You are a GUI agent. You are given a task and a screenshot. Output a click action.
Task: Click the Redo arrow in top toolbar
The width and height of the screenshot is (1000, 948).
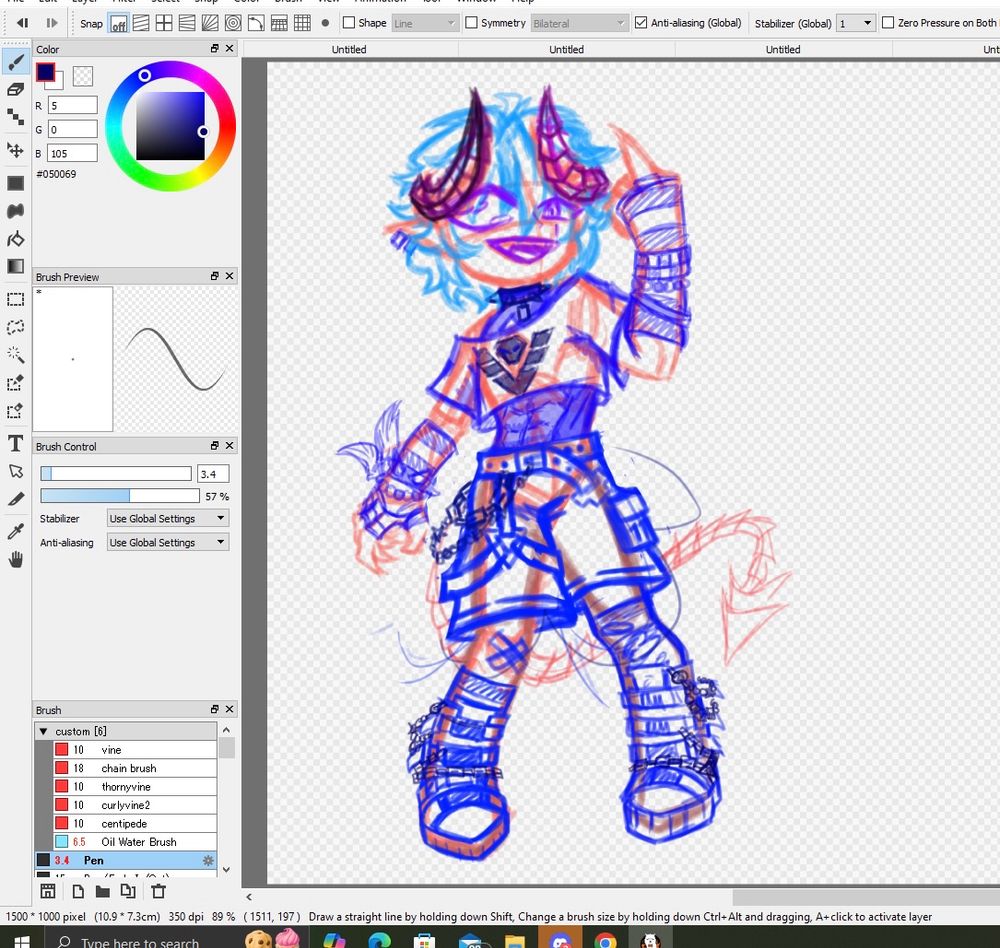pyautogui.click(x=52, y=23)
